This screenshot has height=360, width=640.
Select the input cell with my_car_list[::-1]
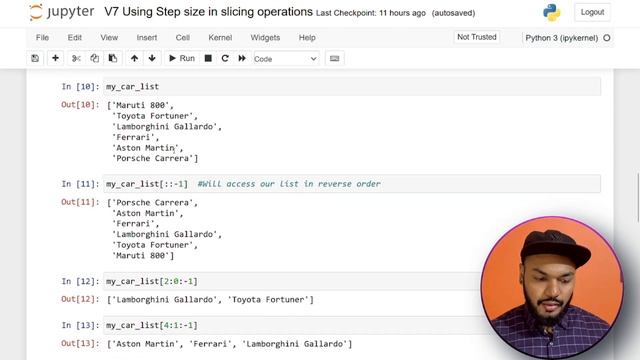(x=351, y=184)
